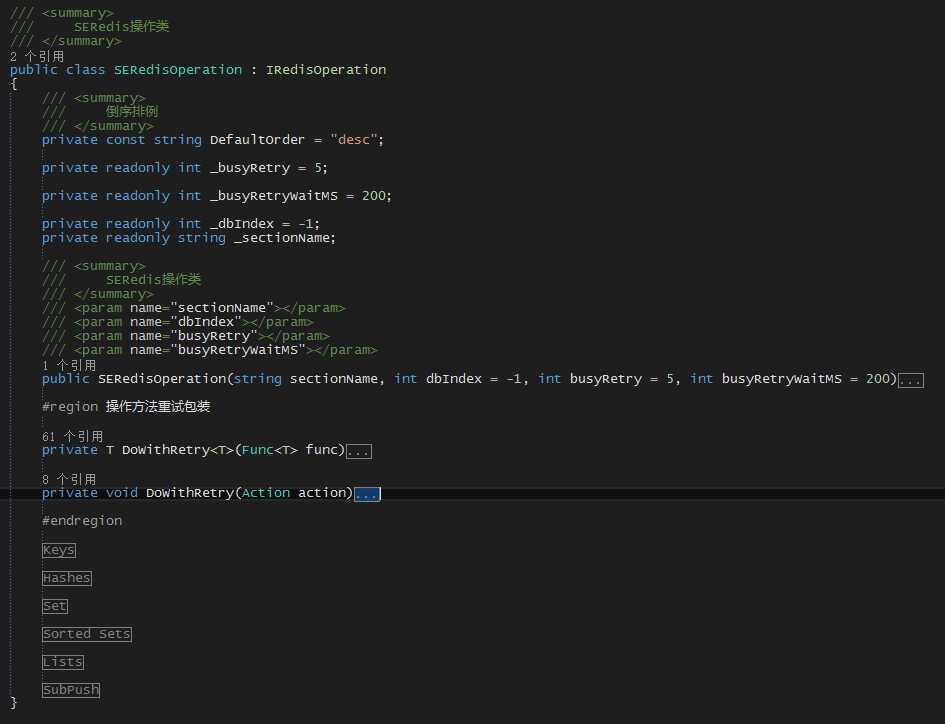Expand the collapsed Hashes region
Image resolution: width=945 pixels, height=724 pixels.
66,578
